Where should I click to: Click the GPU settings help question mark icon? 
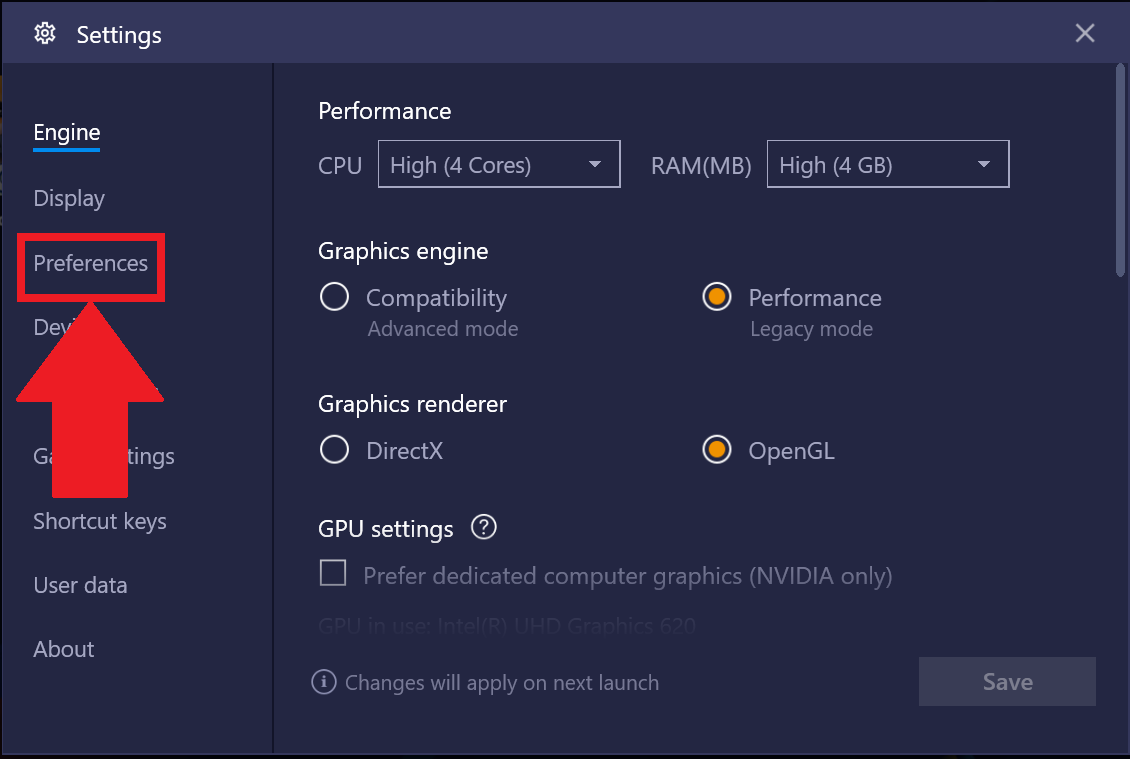(x=484, y=527)
